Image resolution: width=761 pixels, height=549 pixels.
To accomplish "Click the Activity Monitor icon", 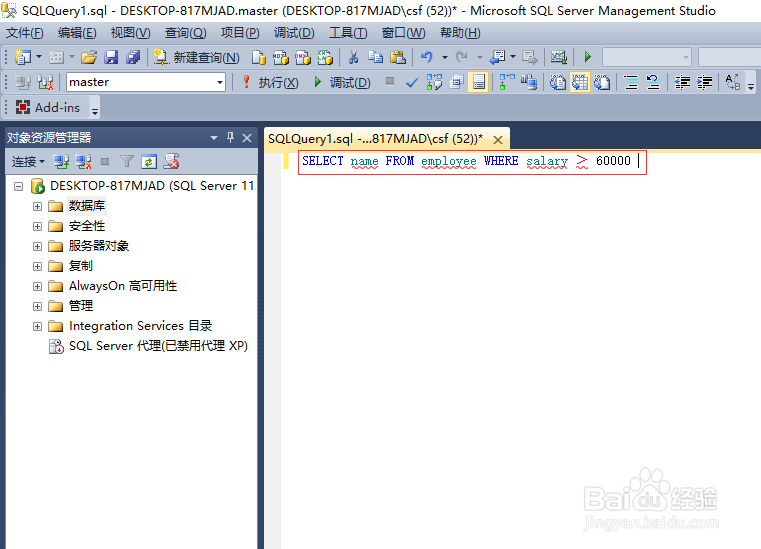I will 559,57.
